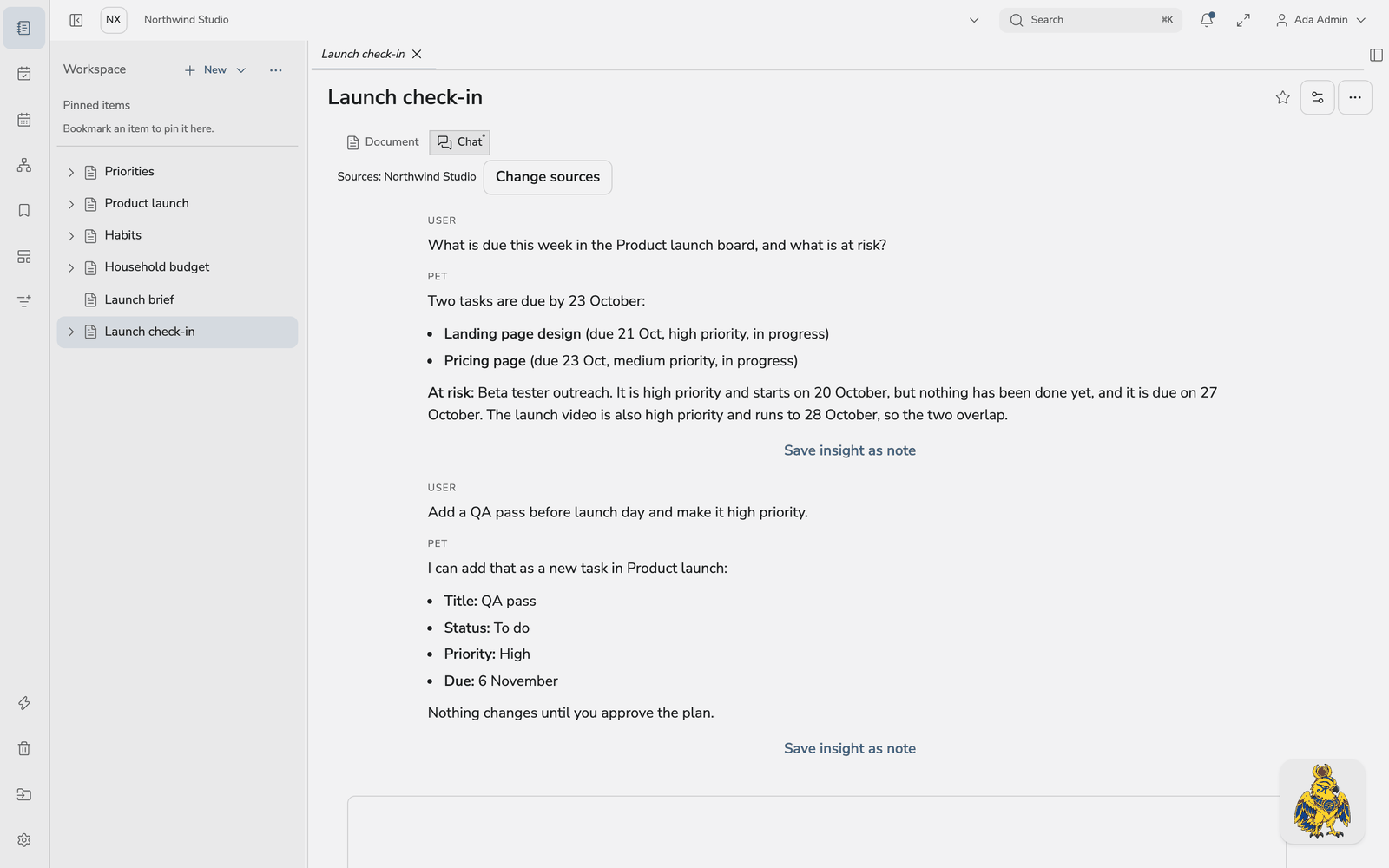Open notifications bell
The width and height of the screenshot is (1389, 868).
1207,20
